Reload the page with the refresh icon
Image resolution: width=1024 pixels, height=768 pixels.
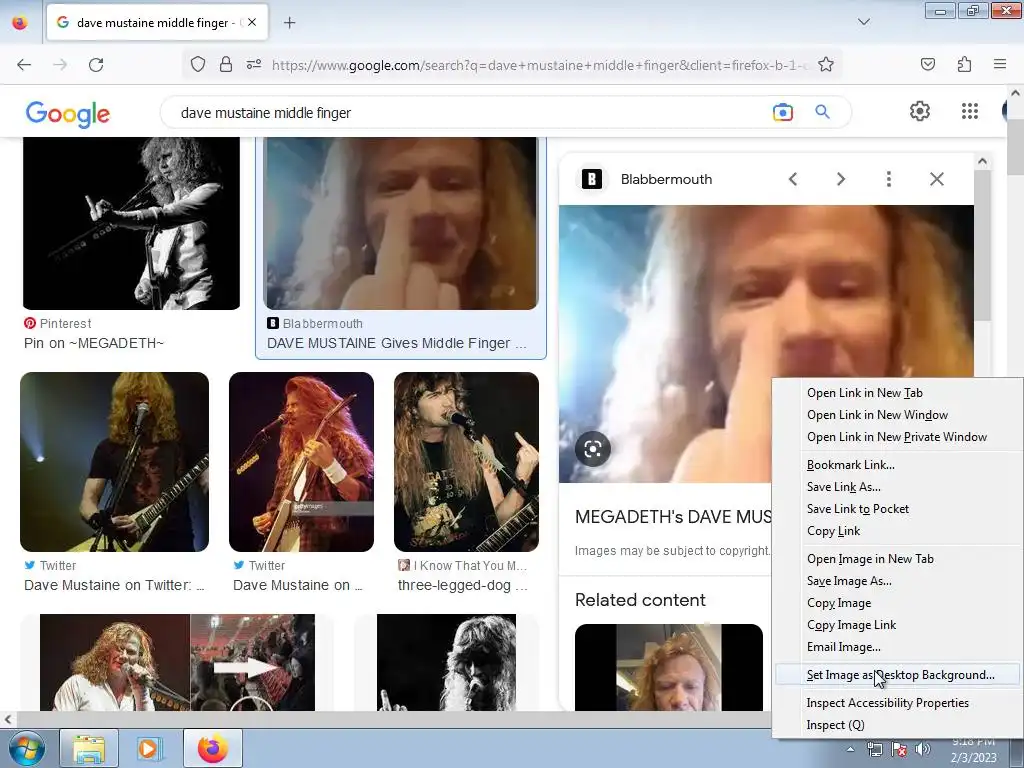(96, 65)
